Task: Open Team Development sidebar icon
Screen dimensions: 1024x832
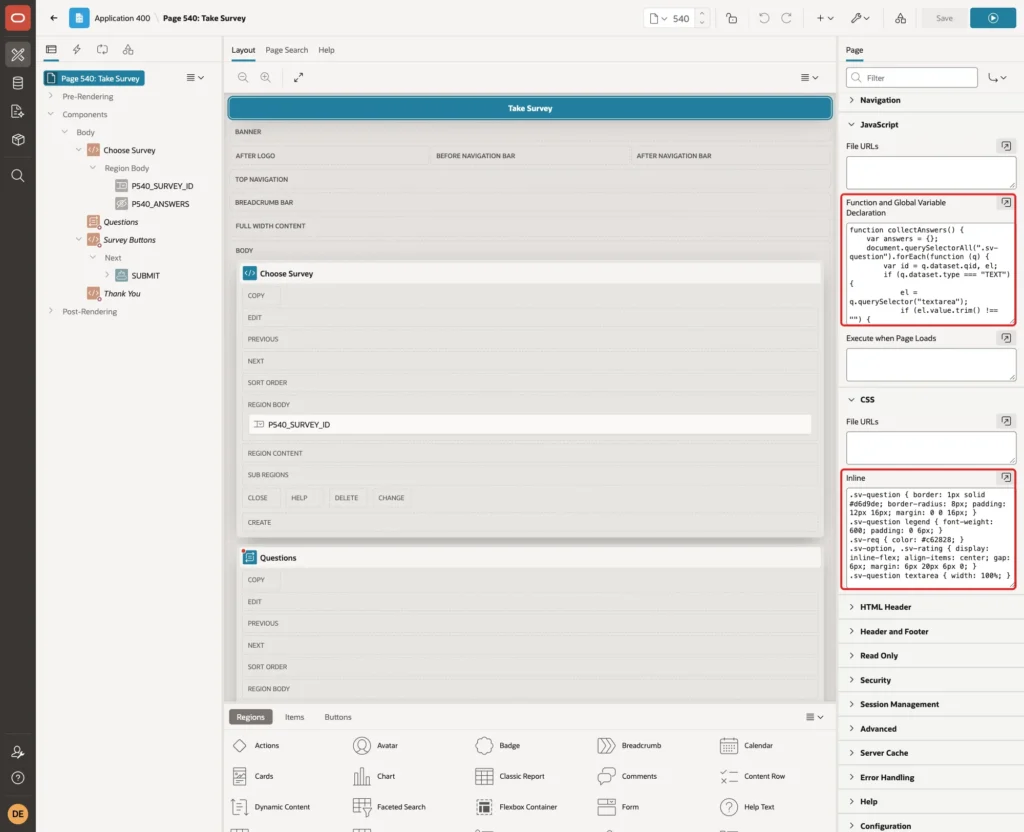Action: click(18, 111)
